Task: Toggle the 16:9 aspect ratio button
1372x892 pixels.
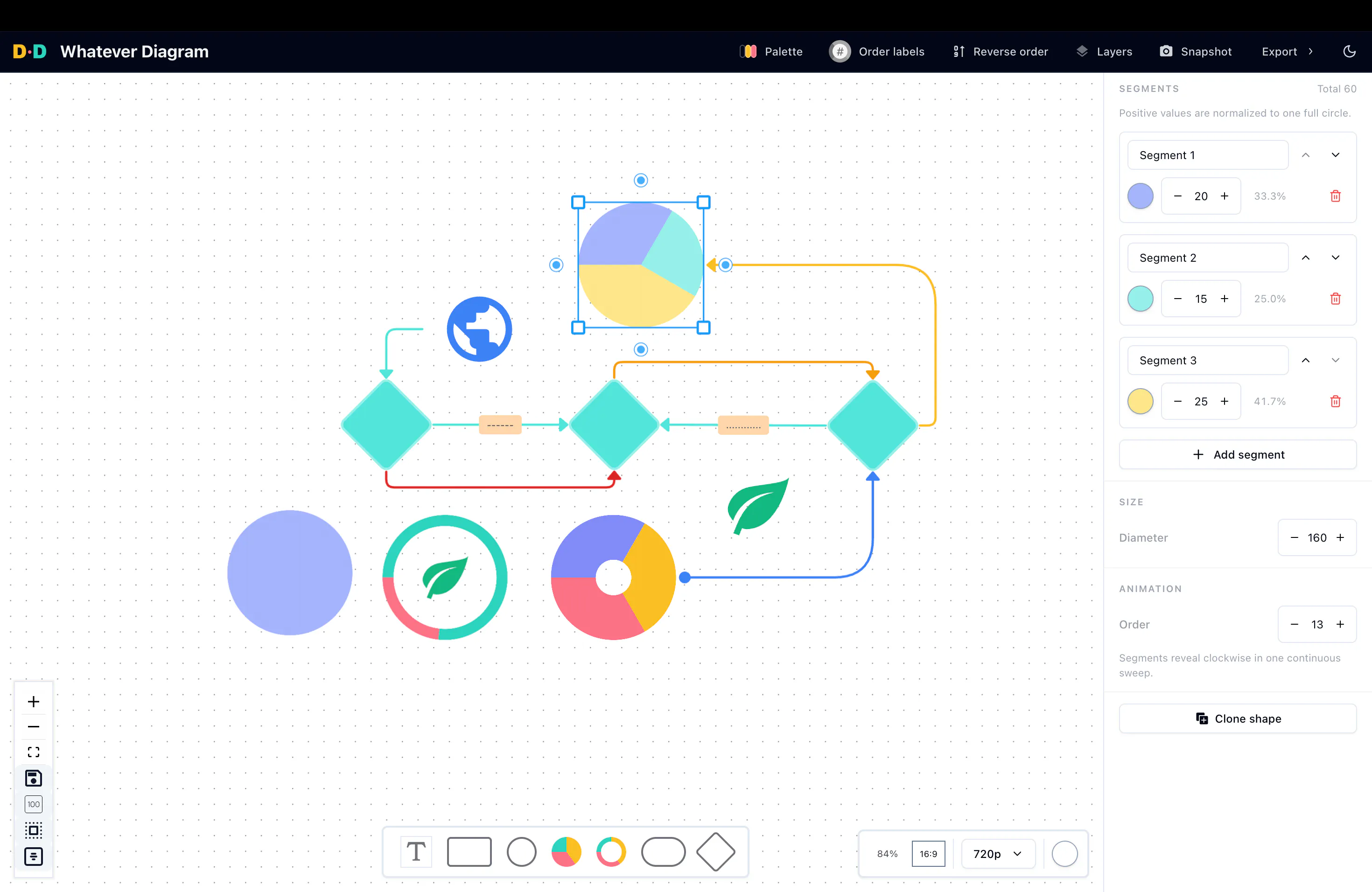Action: 928,853
